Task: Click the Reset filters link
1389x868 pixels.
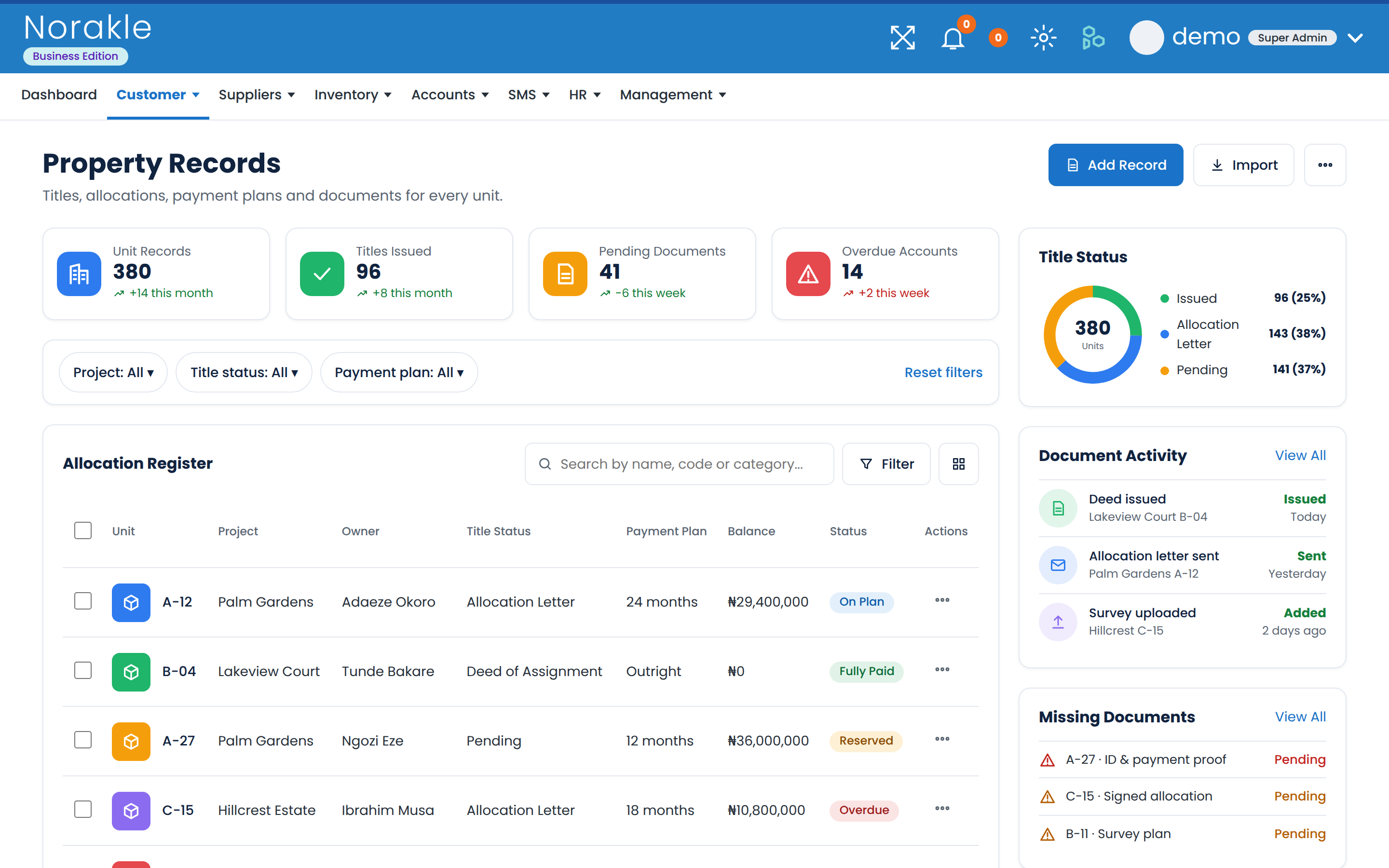Action: [943, 373]
